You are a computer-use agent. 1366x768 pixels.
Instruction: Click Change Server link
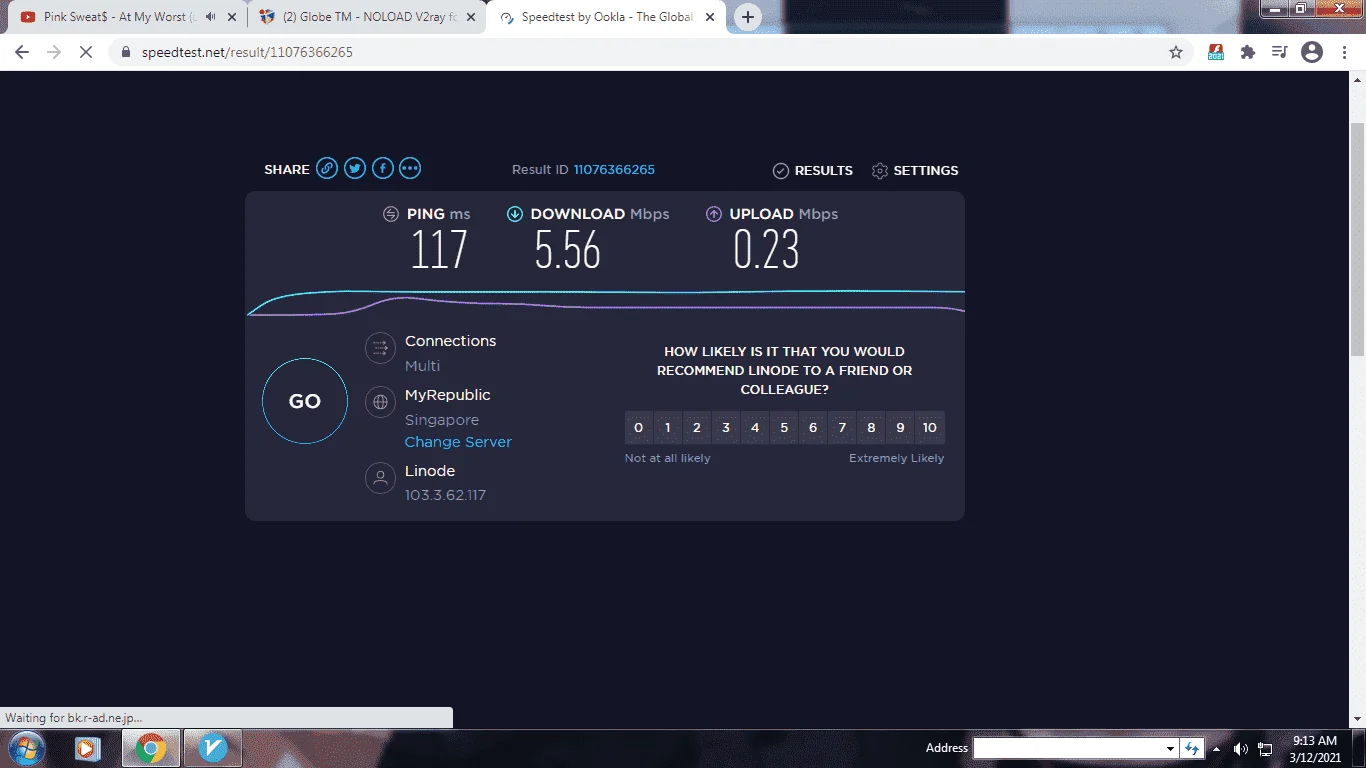point(458,442)
